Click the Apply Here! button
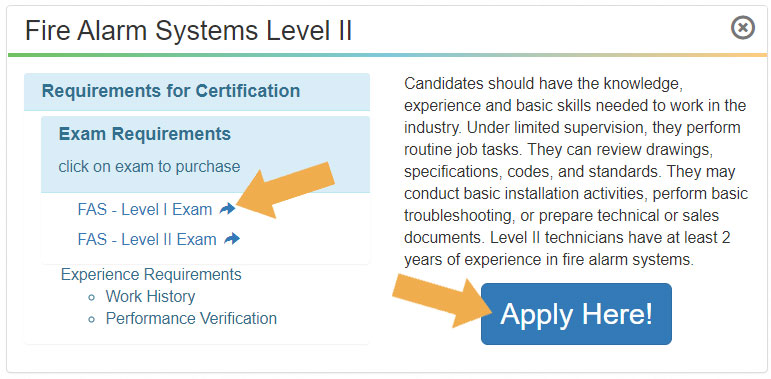The height and width of the screenshot is (379, 771). click(x=576, y=314)
